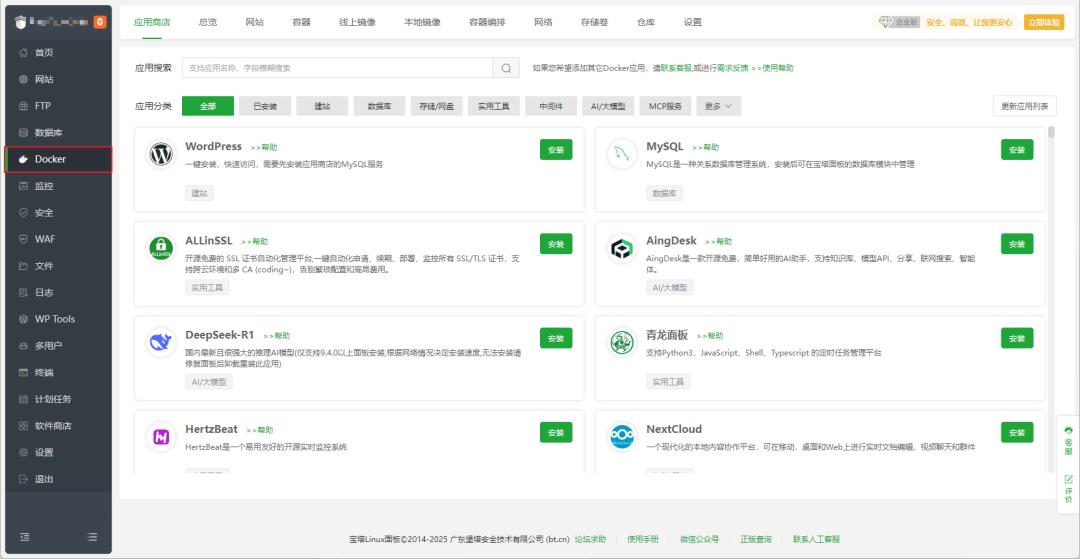The width and height of the screenshot is (1080, 559).
Task: Click the AingDesk app logo
Action: (x=622, y=249)
